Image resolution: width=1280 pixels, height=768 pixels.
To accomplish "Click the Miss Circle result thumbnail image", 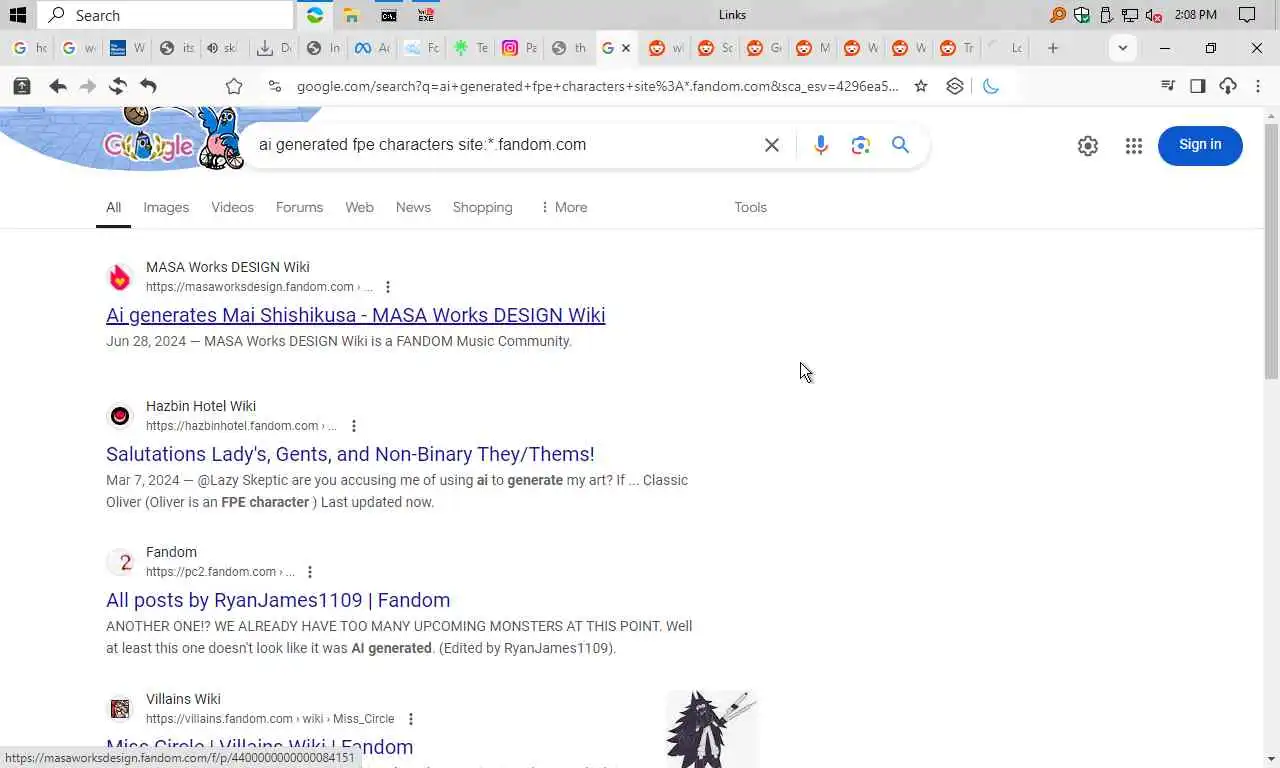I will pyautogui.click(x=712, y=728).
